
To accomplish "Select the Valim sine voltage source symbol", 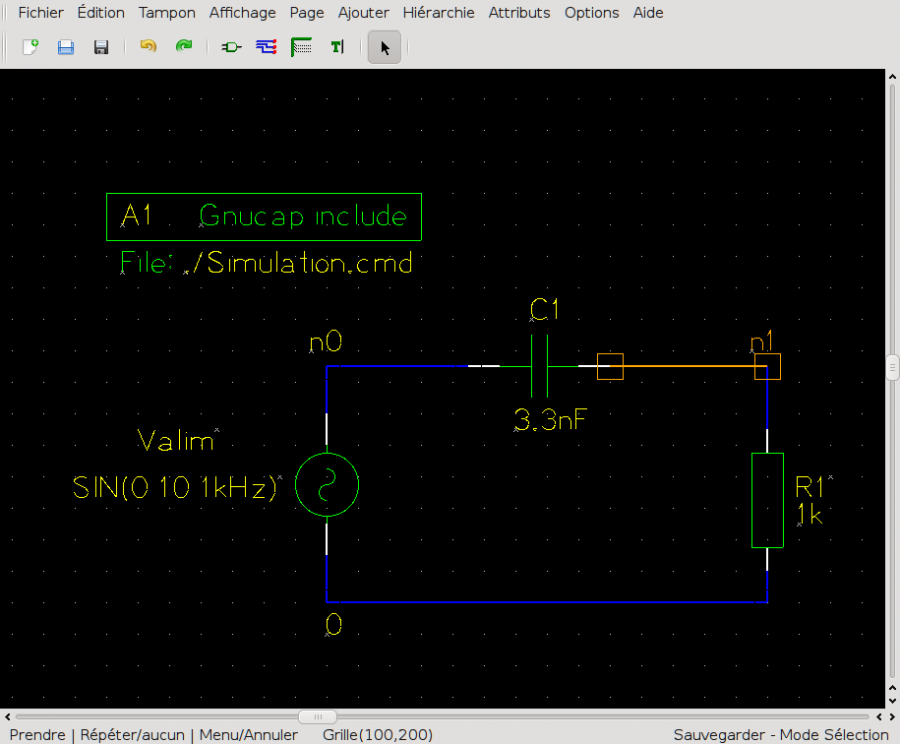I will point(327,485).
